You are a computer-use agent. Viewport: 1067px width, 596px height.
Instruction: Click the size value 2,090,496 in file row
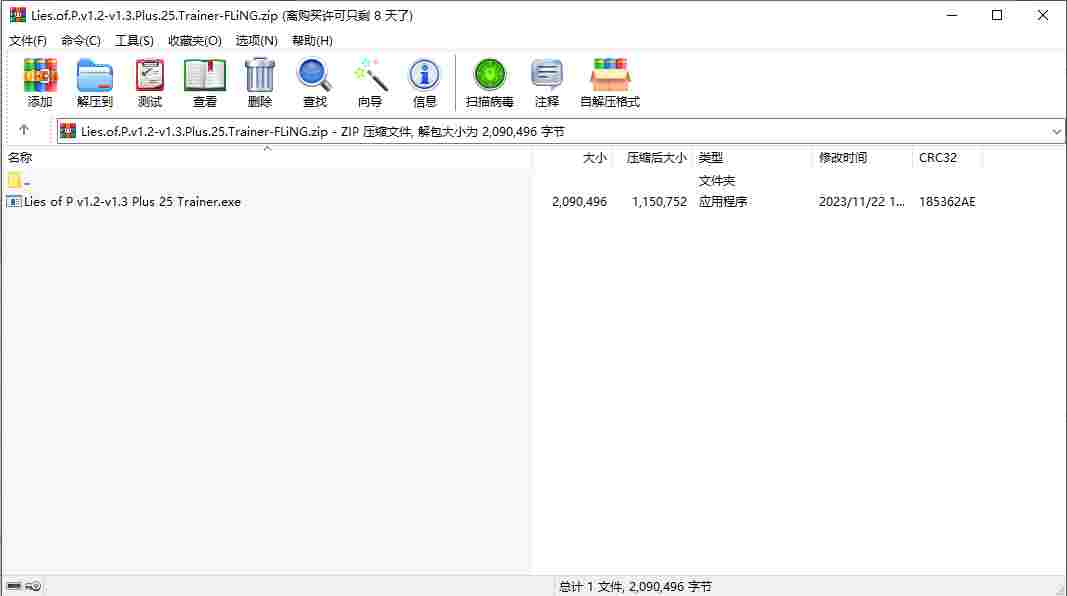point(579,201)
